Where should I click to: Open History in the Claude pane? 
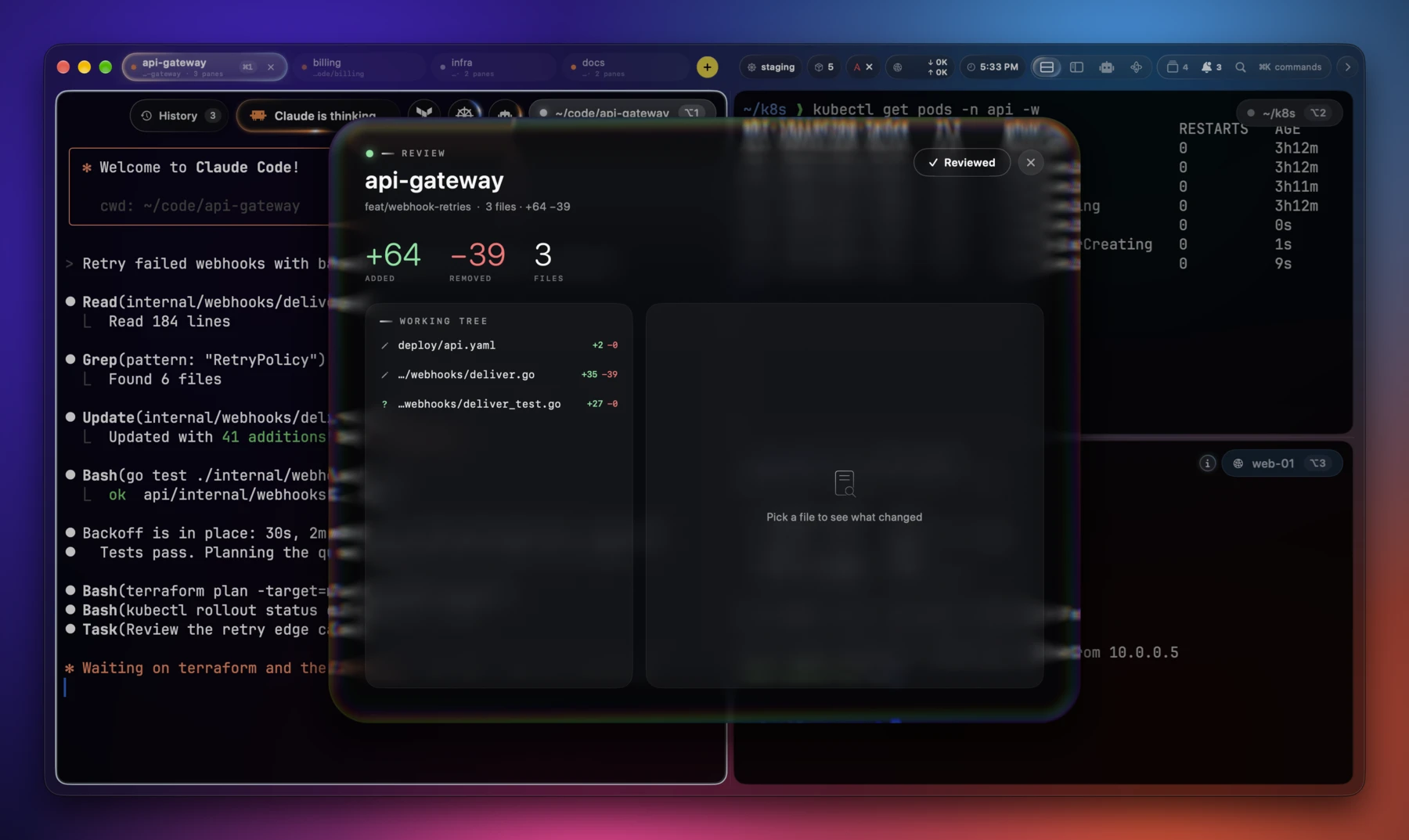pos(178,116)
